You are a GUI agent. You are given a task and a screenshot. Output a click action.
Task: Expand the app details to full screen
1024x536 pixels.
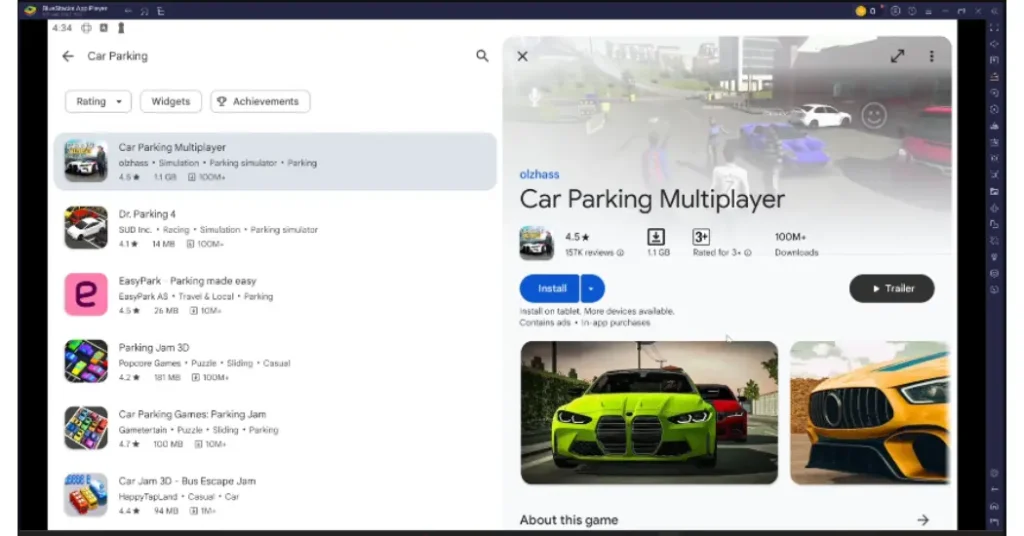coord(897,56)
